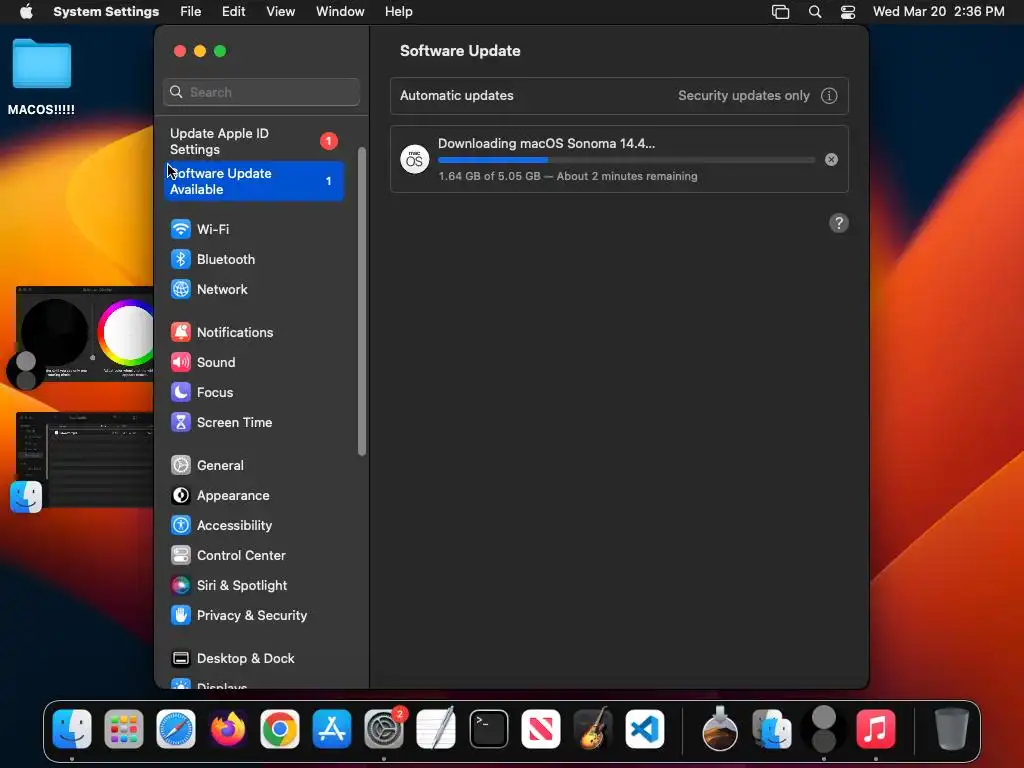
Task: Click the Automatic updates info icon
Action: [x=829, y=96]
